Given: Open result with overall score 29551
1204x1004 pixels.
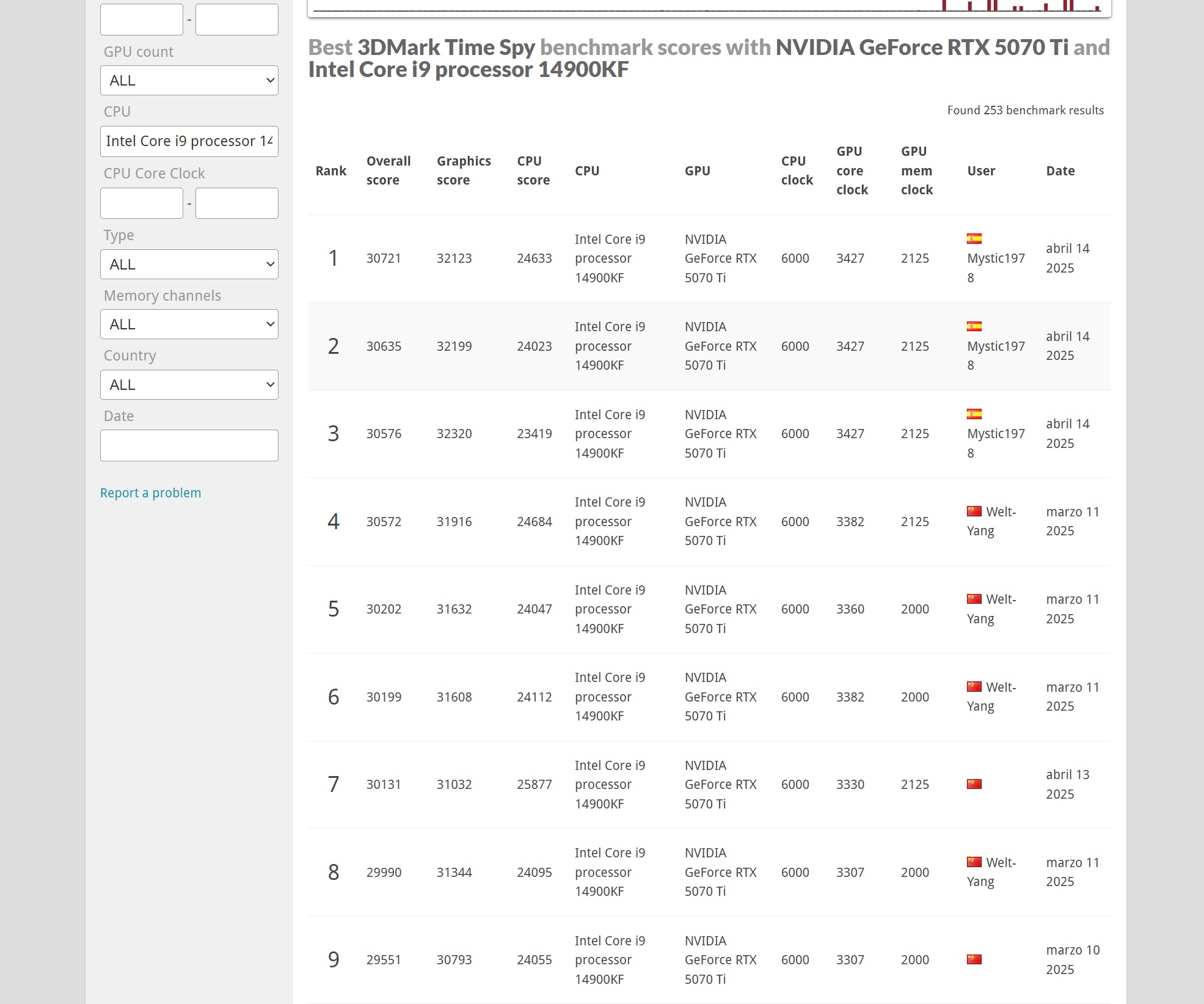Looking at the screenshot, I should (384, 960).
